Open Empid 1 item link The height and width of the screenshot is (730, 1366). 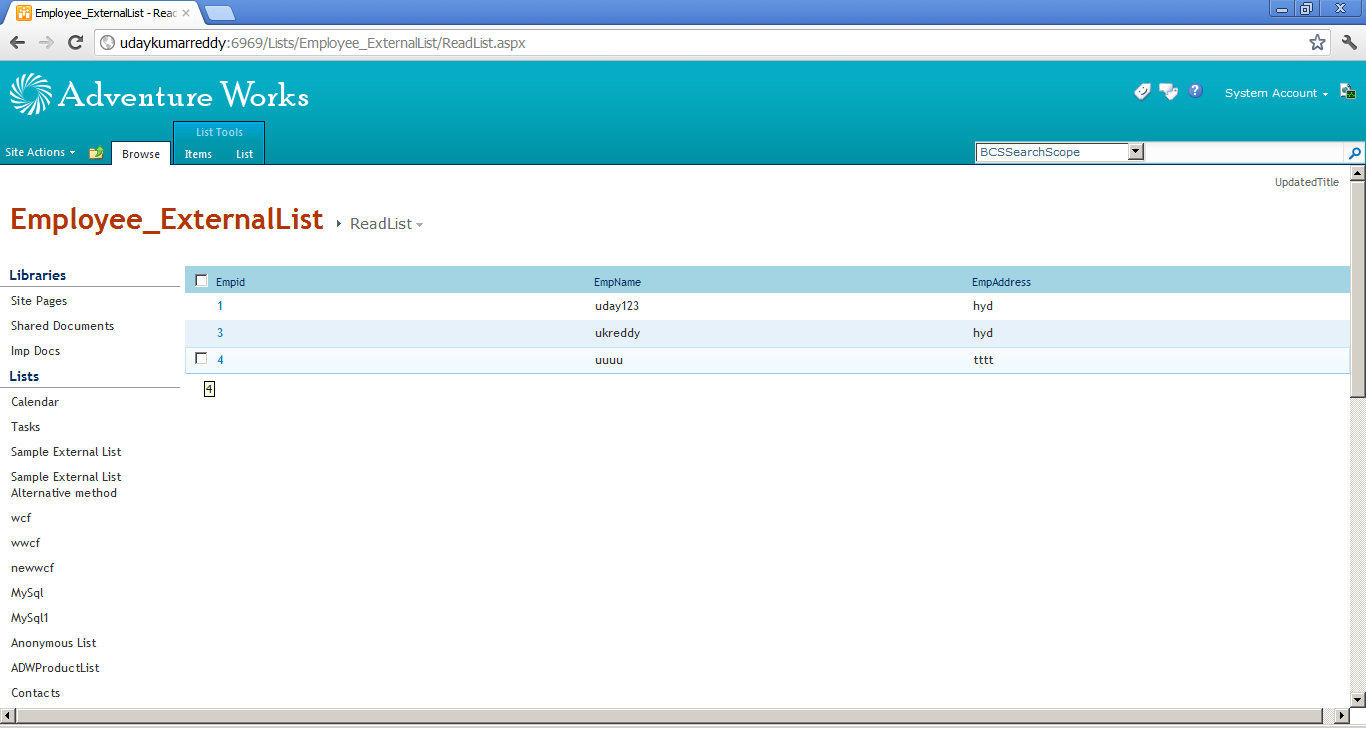(x=220, y=306)
